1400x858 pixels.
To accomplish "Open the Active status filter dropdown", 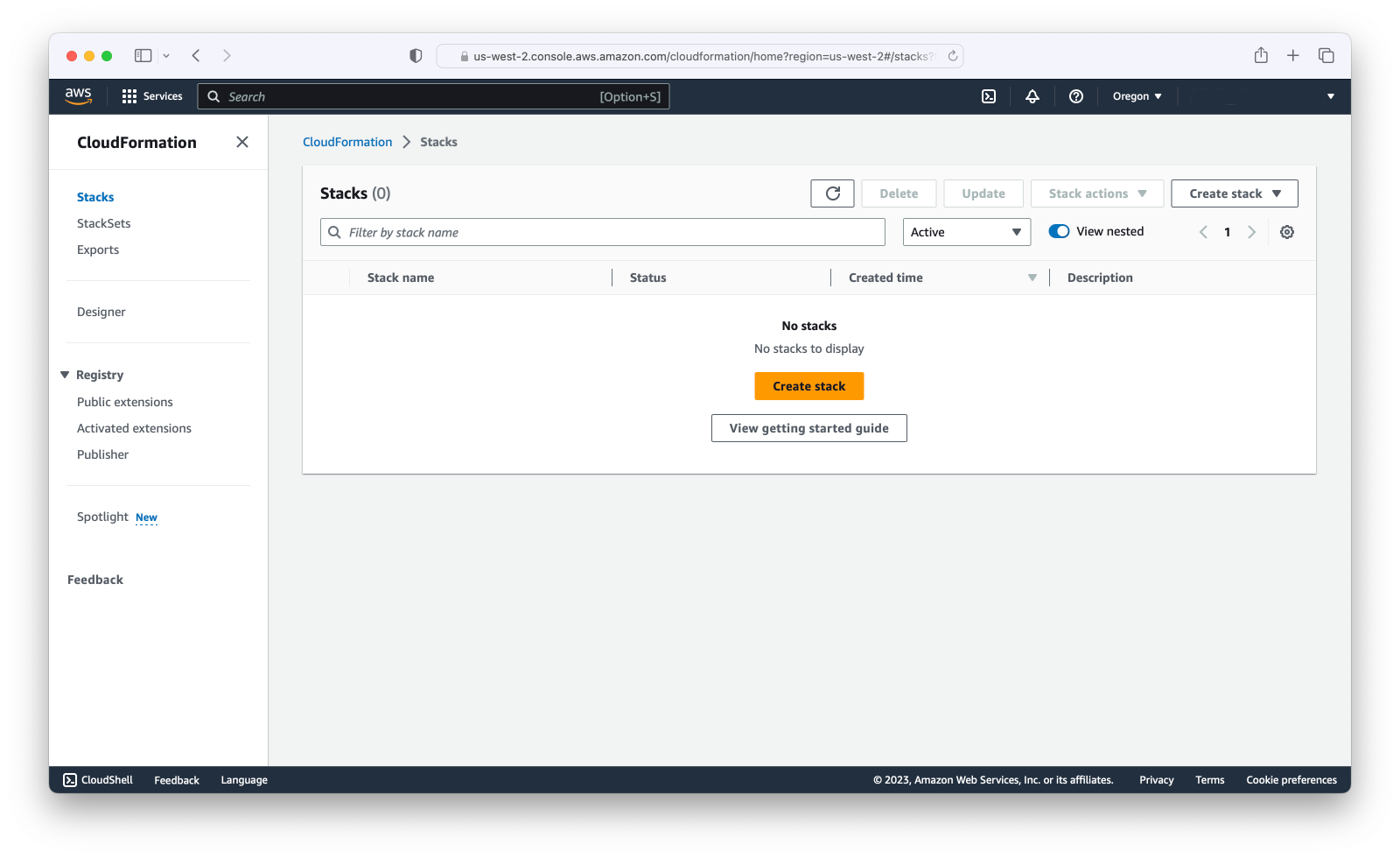I will [x=967, y=232].
